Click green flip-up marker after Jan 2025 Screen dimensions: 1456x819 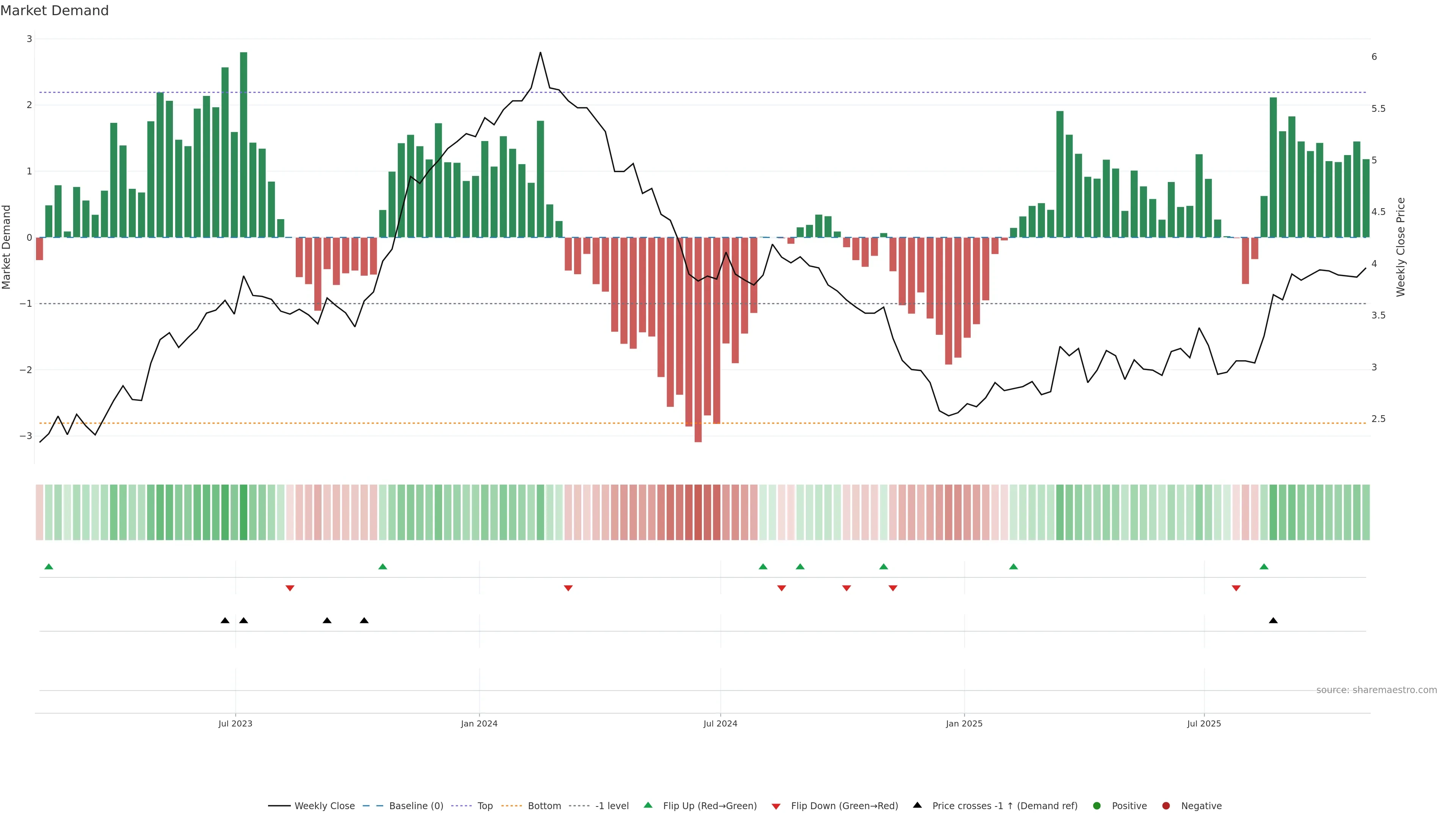pos(1014,566)
